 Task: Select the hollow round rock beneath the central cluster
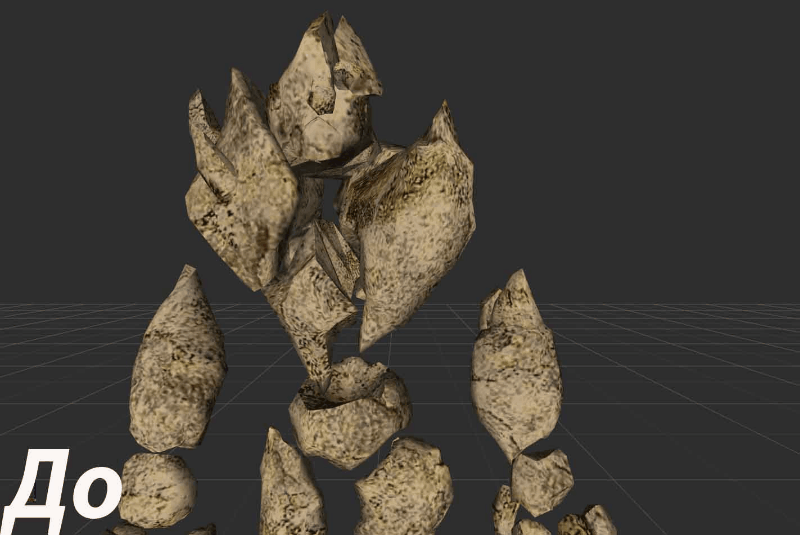pyautogui.click(x=351, y=412)
